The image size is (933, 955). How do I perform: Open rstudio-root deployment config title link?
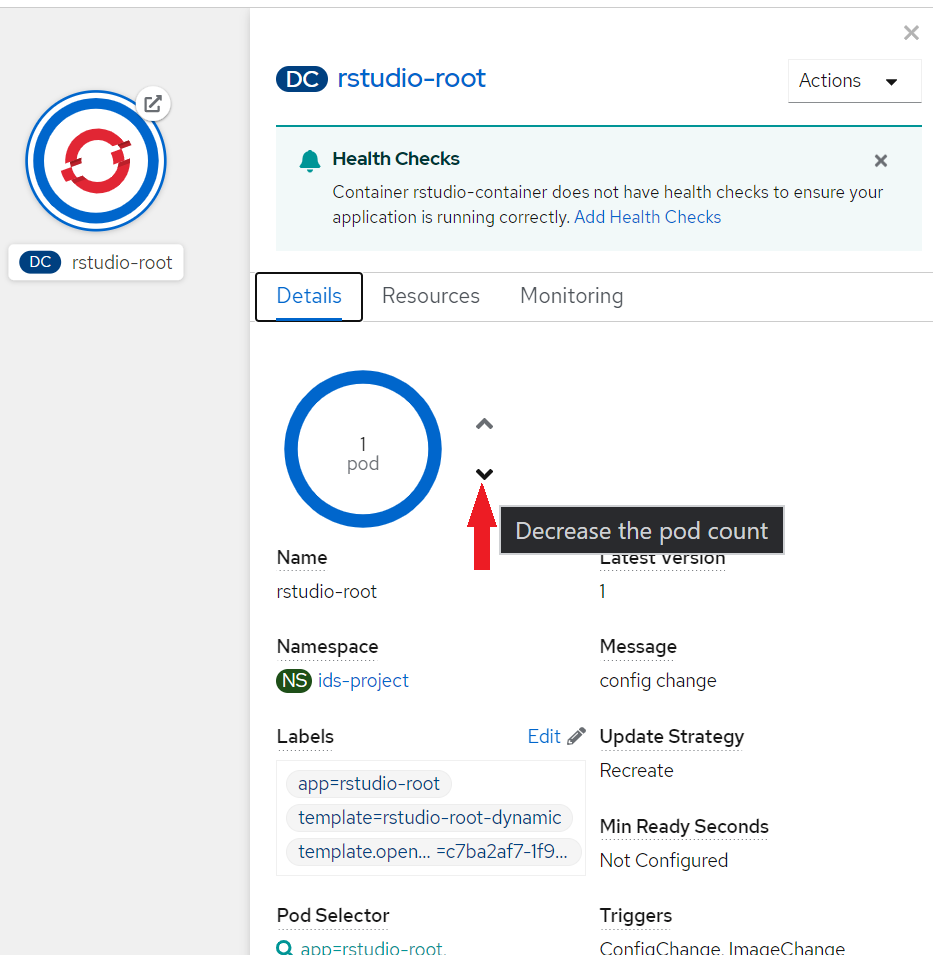[411, 79]
